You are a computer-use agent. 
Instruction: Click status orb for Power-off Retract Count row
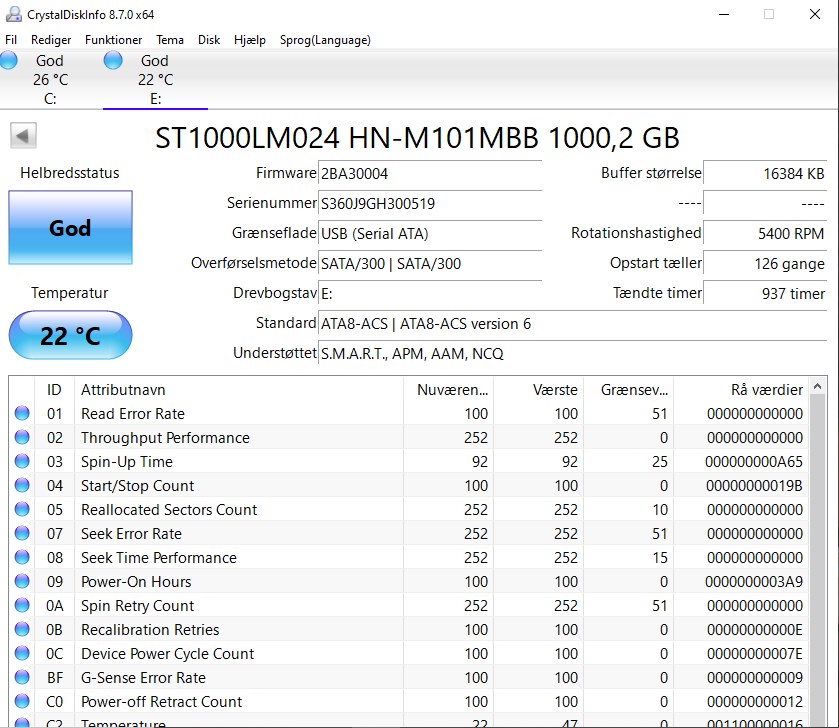click(22, 701)
